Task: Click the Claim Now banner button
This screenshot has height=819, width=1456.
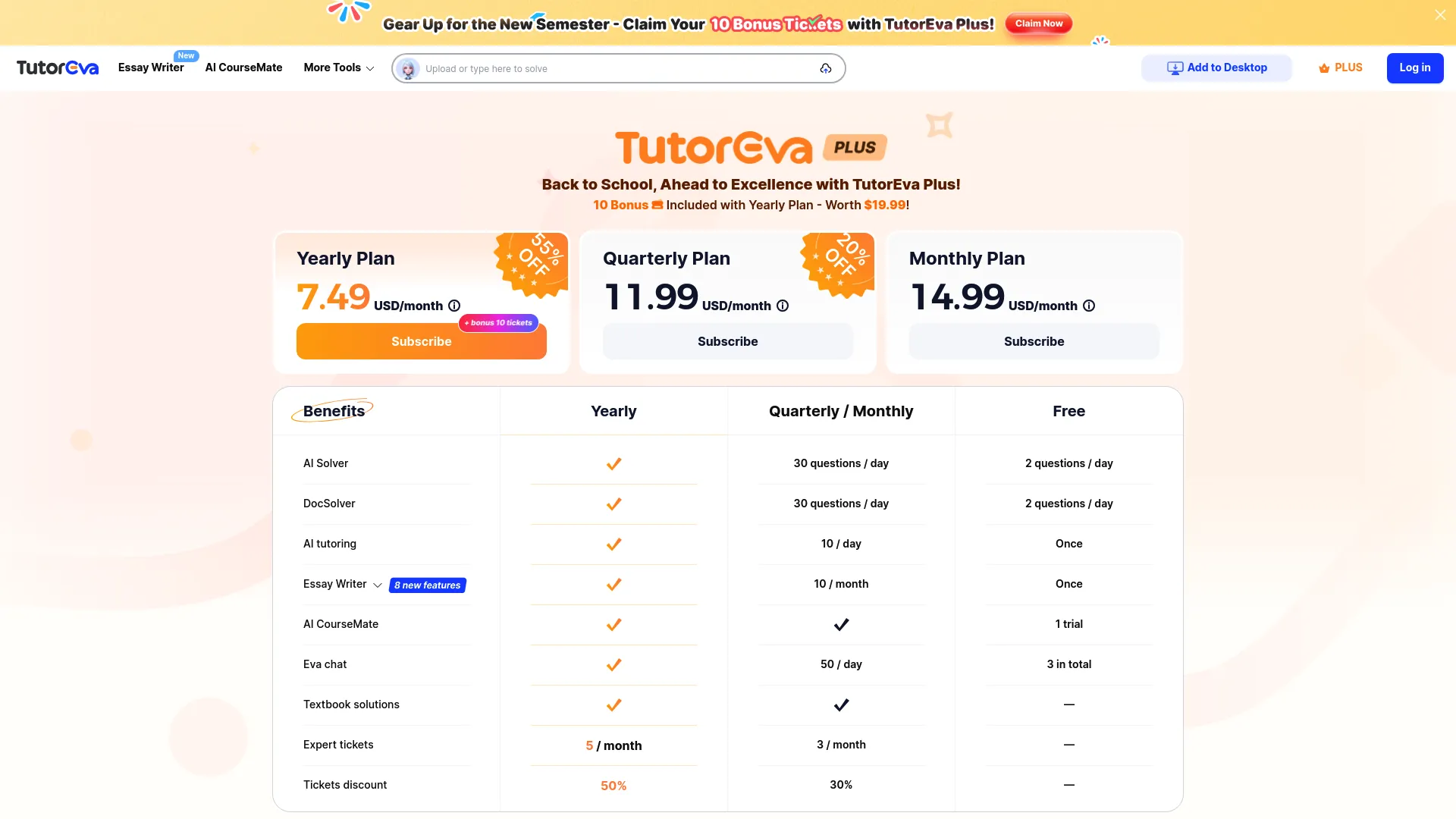Action: pos(1038,23)
